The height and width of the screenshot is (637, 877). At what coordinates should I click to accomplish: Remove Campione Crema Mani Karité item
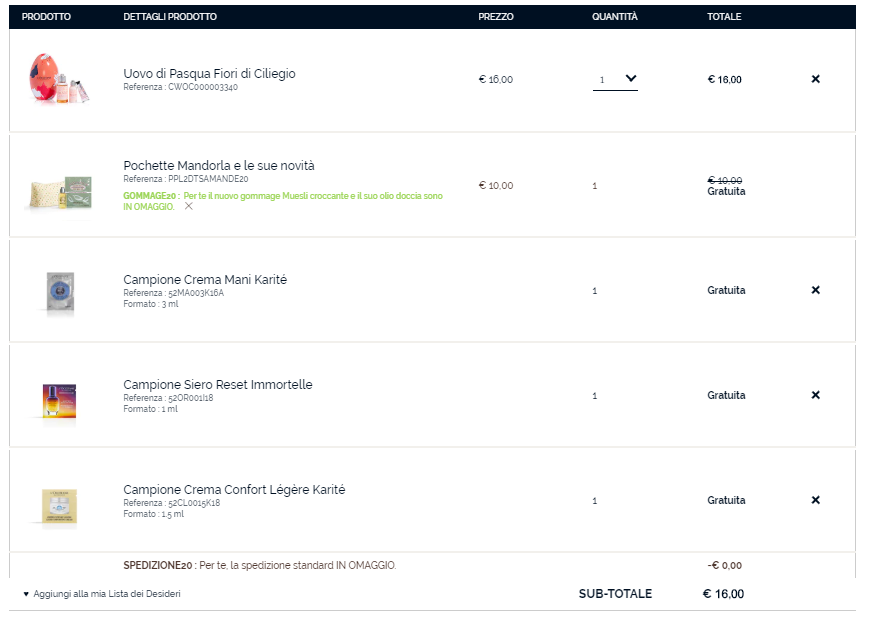point(815,290)
